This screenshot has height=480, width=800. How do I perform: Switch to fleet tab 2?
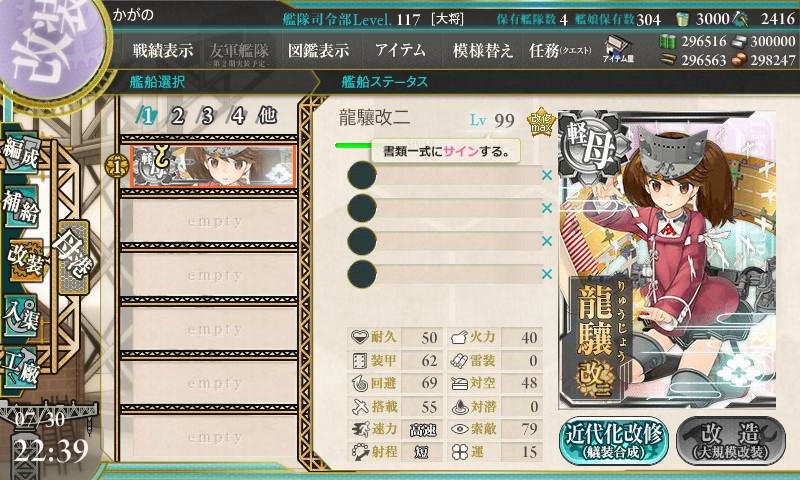177,116
